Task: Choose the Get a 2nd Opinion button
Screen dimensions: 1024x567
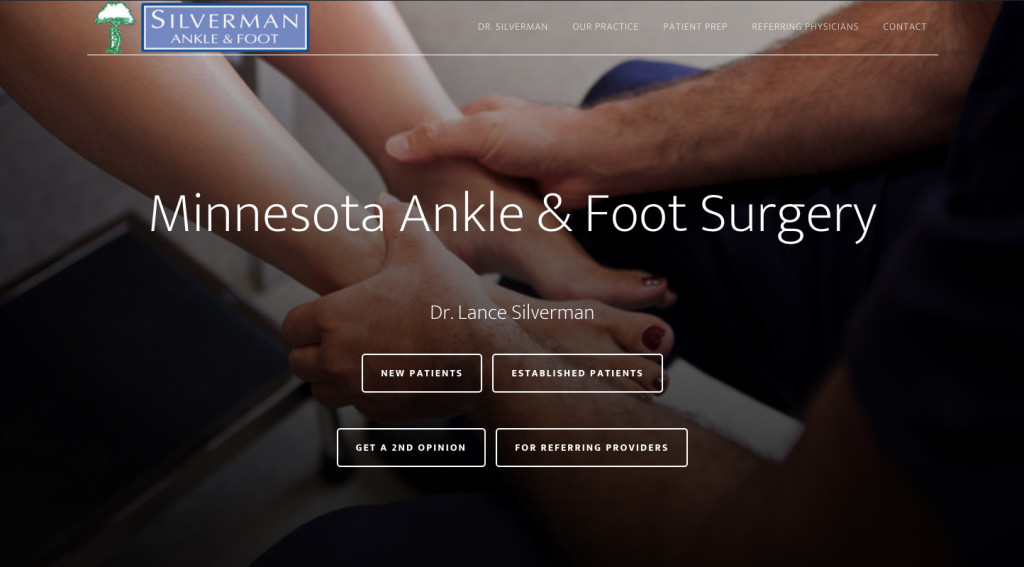Action: click(x=411, y=447)
